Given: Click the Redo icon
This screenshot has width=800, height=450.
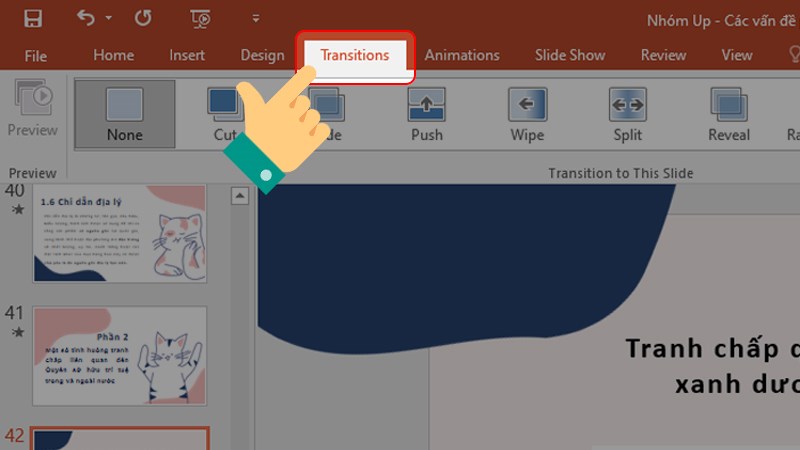Looking at the screenshot, I should 142,18.
